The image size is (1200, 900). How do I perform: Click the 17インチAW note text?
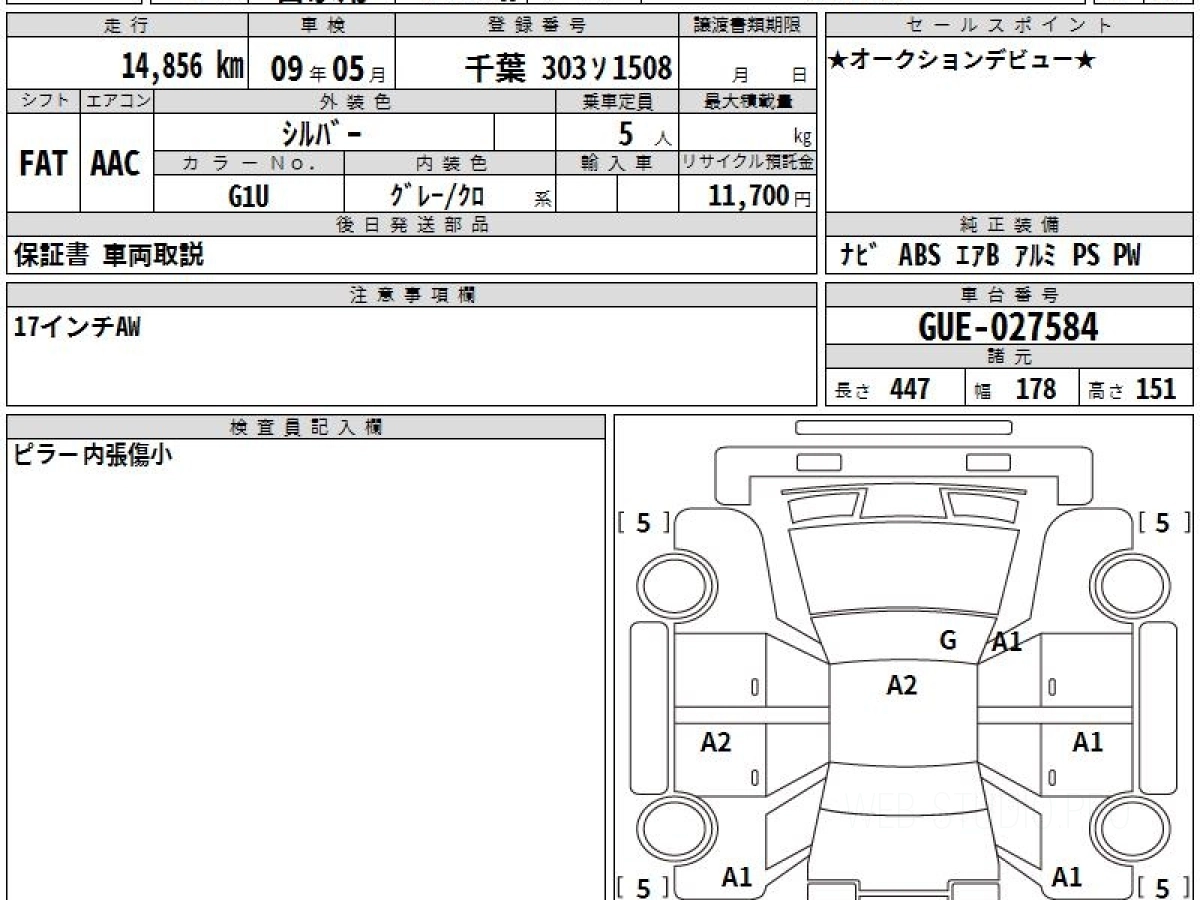[x=78, y=327]
